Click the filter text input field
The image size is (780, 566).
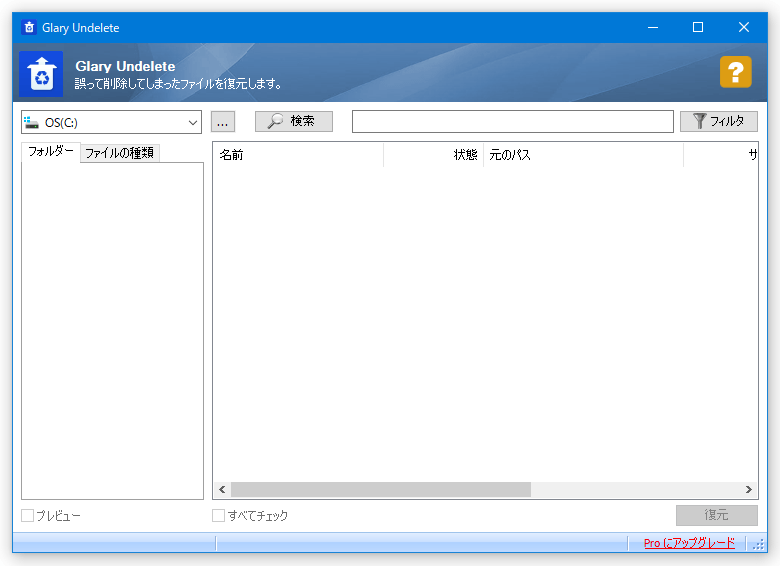pyautogui.click(x=512, y=122)
